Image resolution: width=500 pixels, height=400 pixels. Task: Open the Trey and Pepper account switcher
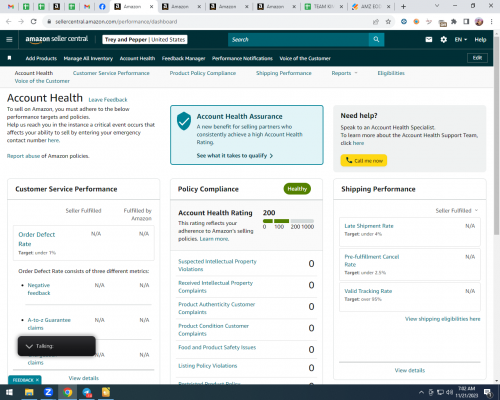145,39
